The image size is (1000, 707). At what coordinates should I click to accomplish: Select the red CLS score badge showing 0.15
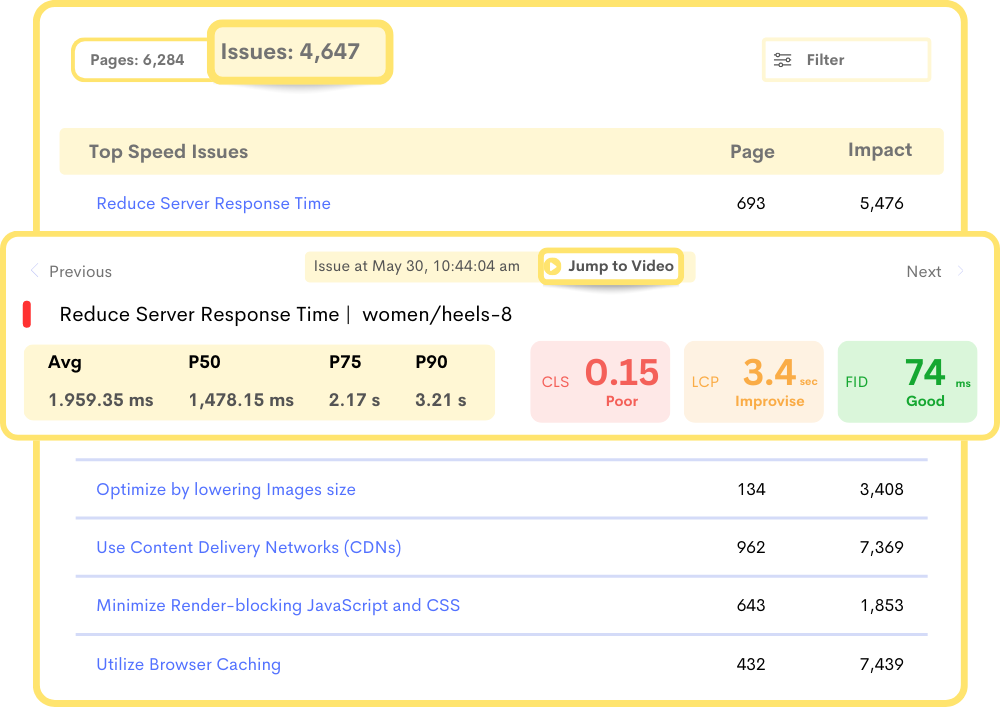600,381
